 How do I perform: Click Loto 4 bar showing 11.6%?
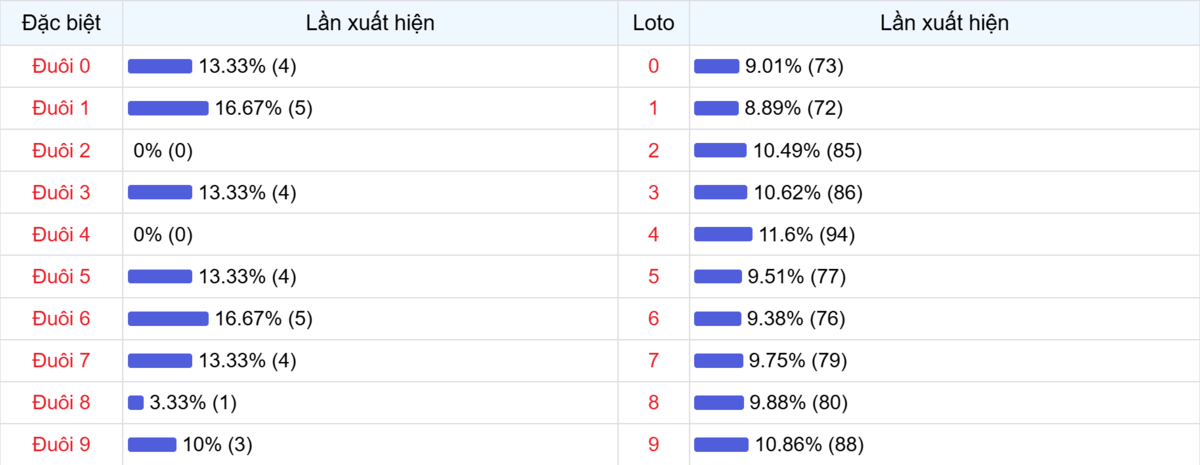723,234
